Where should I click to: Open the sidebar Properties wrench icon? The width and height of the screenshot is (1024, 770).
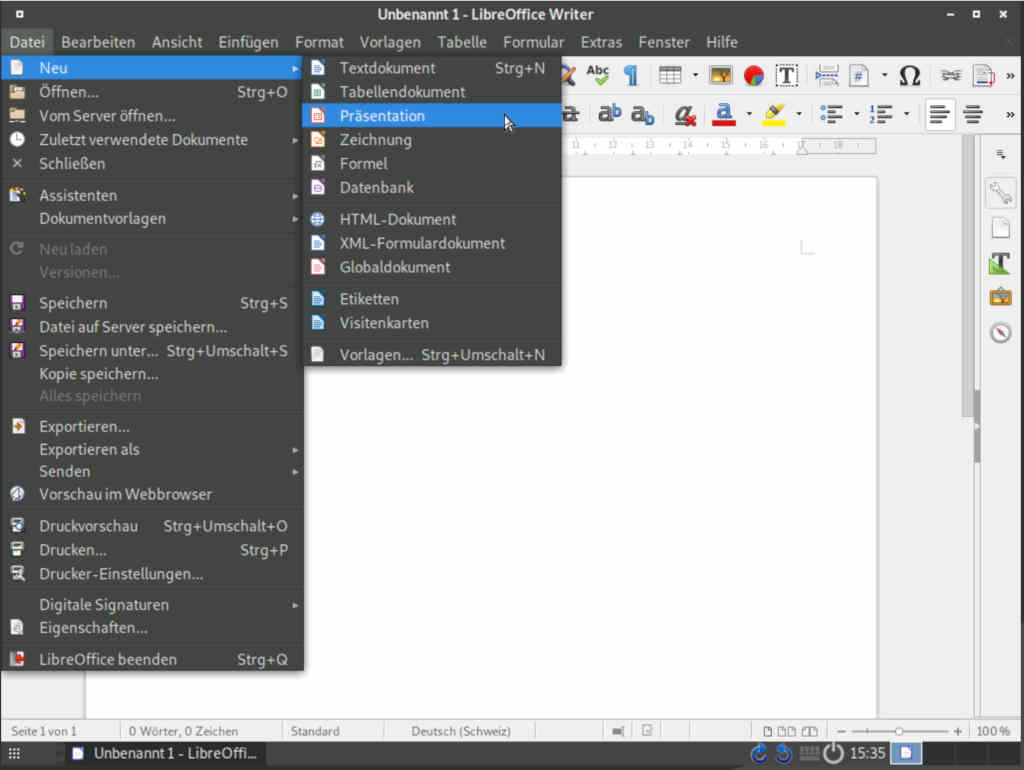coord(1000,193)
